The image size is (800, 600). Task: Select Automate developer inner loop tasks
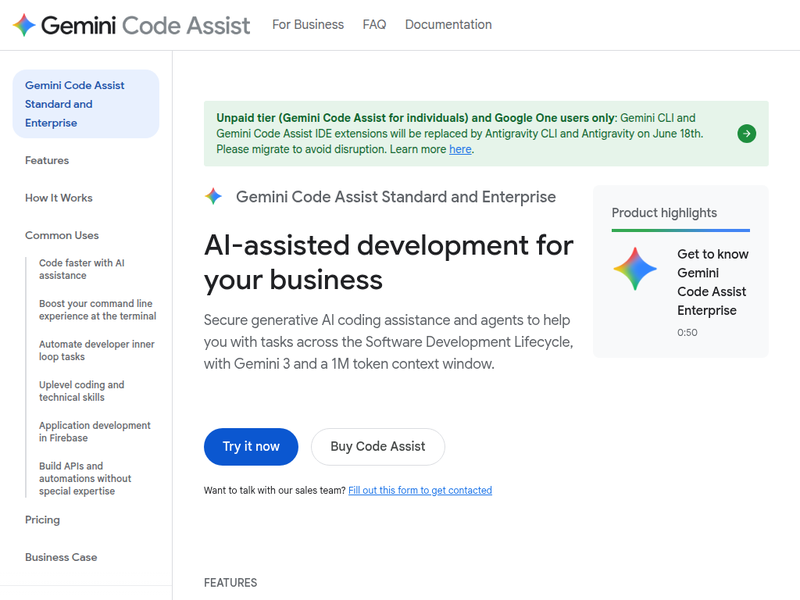click(x=96, y=350)
